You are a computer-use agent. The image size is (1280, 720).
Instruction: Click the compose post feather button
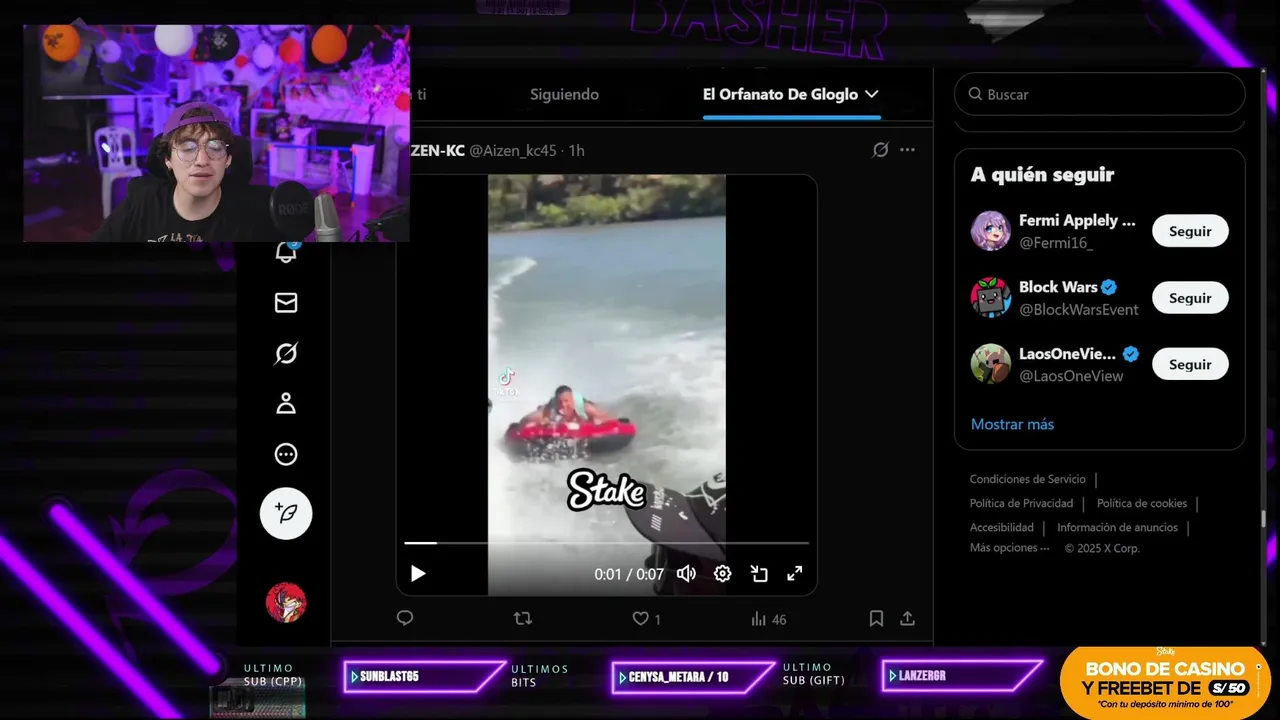point(286,513)
